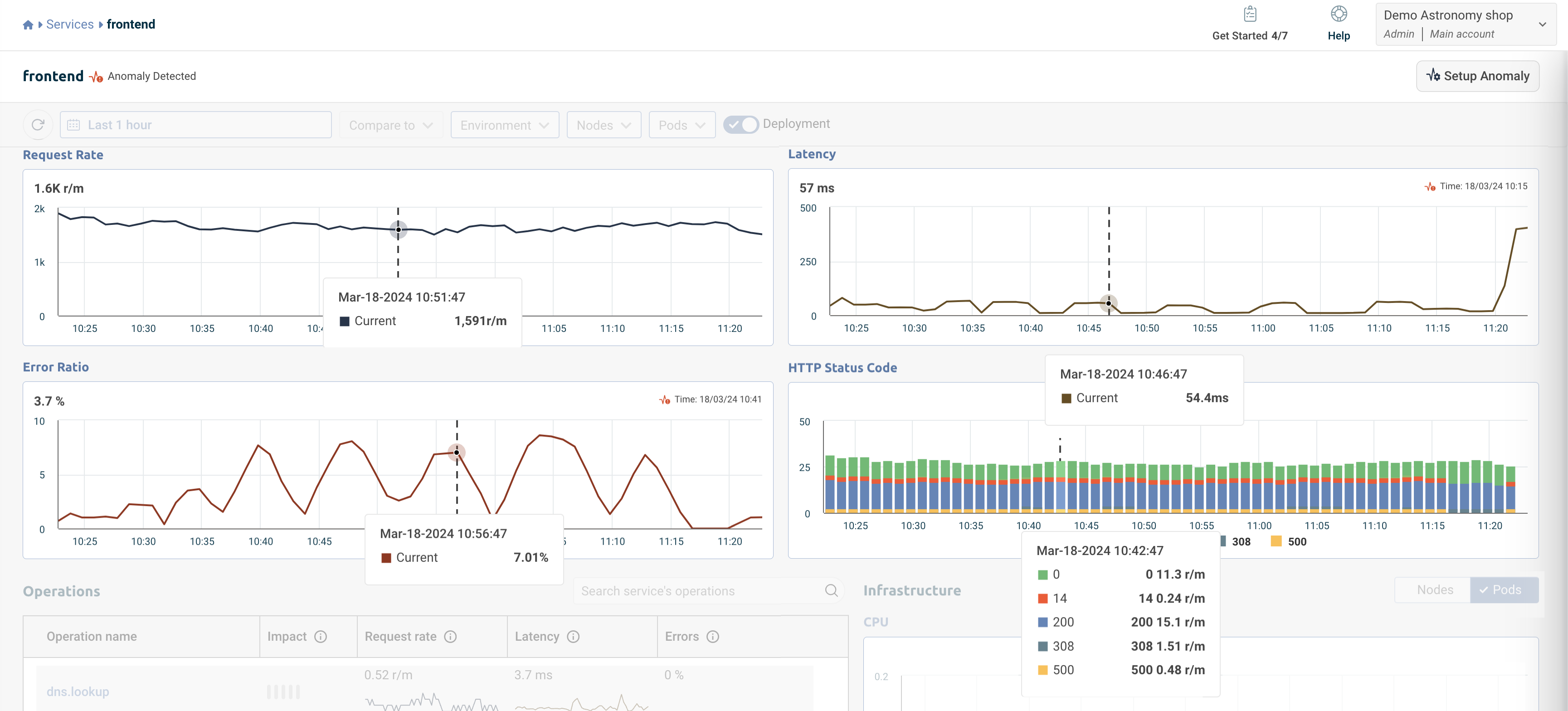1568x711 pixels.
Task: Click the HTTP Status Code section title
Action: coord(842,368)
